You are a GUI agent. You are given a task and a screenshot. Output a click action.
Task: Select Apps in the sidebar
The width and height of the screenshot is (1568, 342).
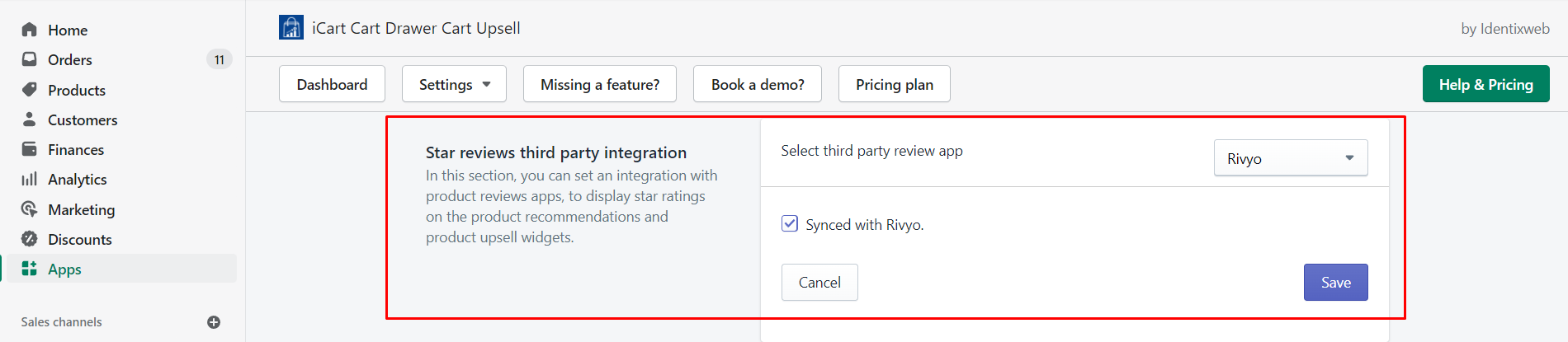point(120,269)
